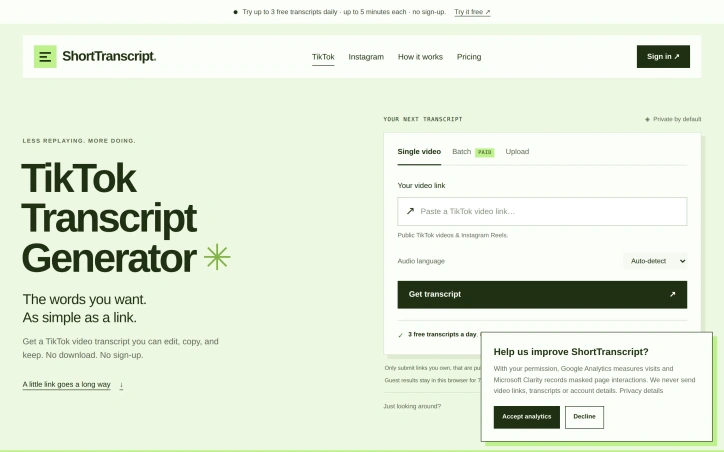
Task: Focus the Paste a TikTok video link field
Action: click(542, 211)
